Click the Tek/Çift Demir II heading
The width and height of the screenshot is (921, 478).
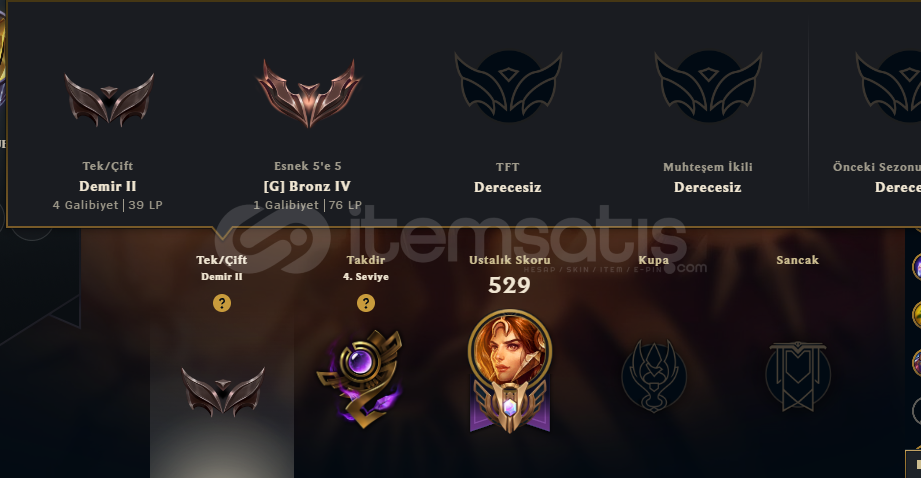click(221, 267)
